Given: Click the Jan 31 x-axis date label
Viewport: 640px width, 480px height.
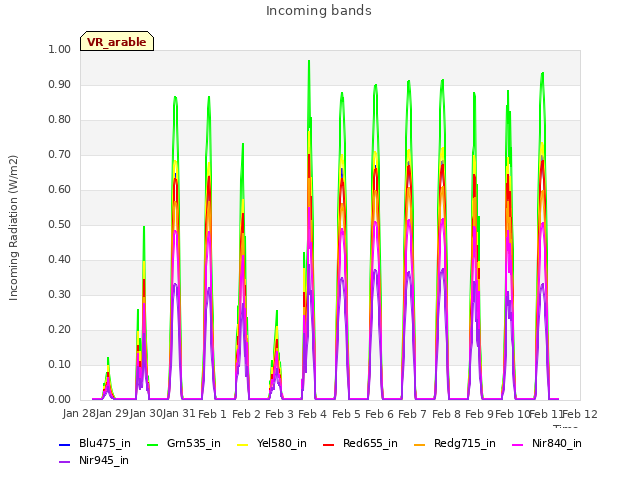Looking at the screenshot, I should [179, 413].
